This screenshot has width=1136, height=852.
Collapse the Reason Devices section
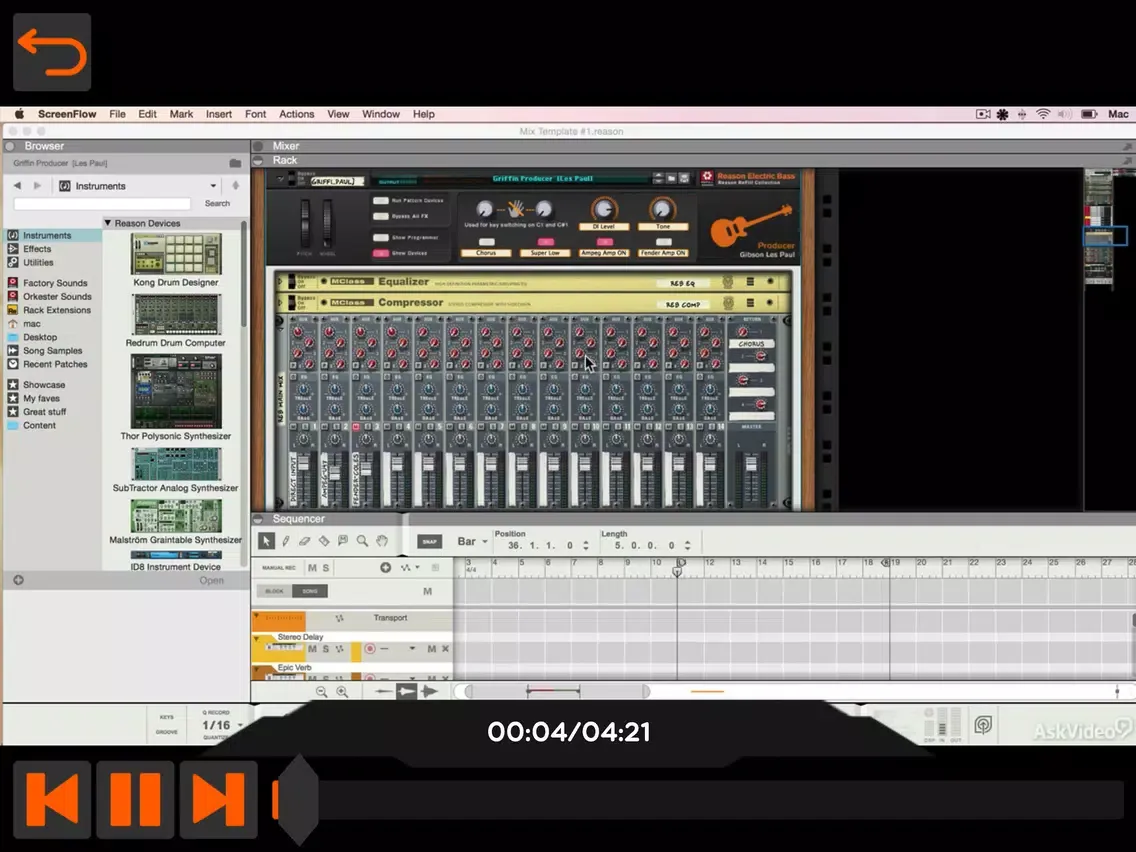(x=108, y=223)
